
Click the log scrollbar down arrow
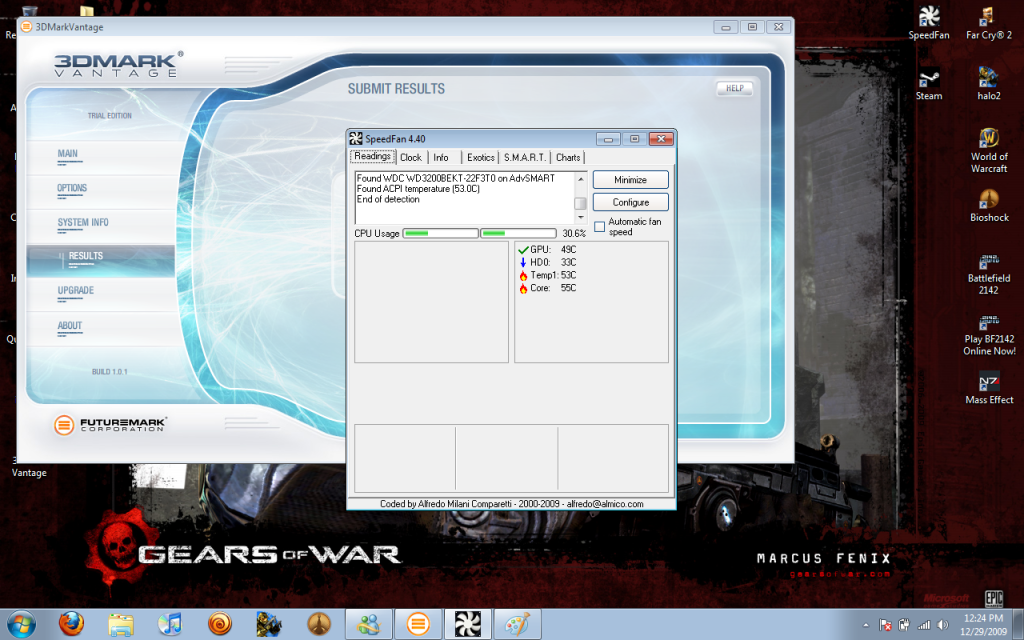[580, 217]
